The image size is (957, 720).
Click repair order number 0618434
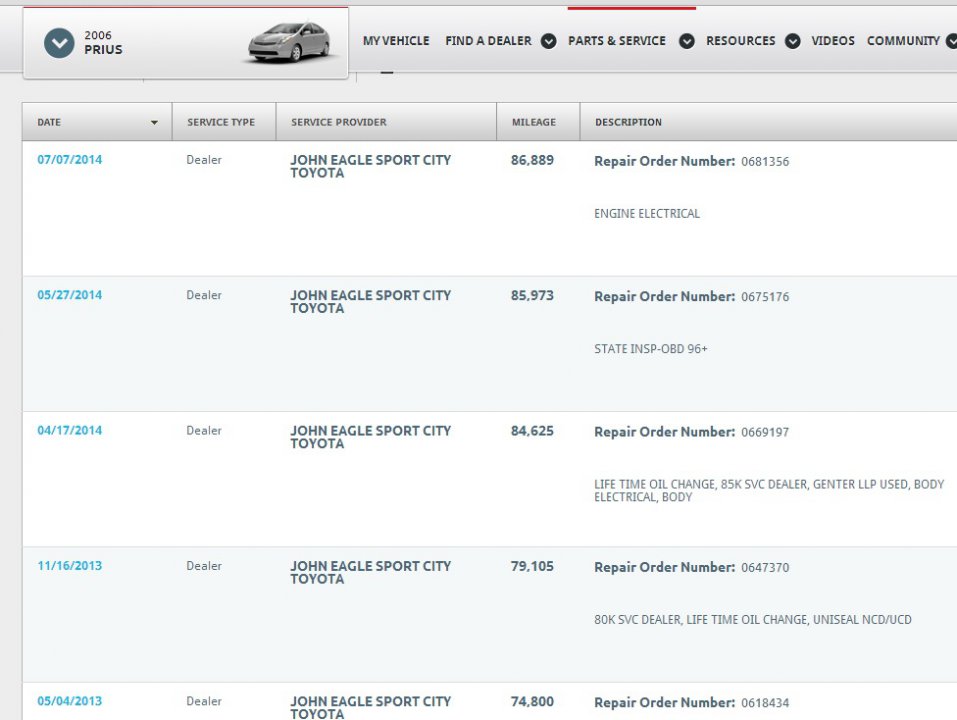[x=765, y=704]
